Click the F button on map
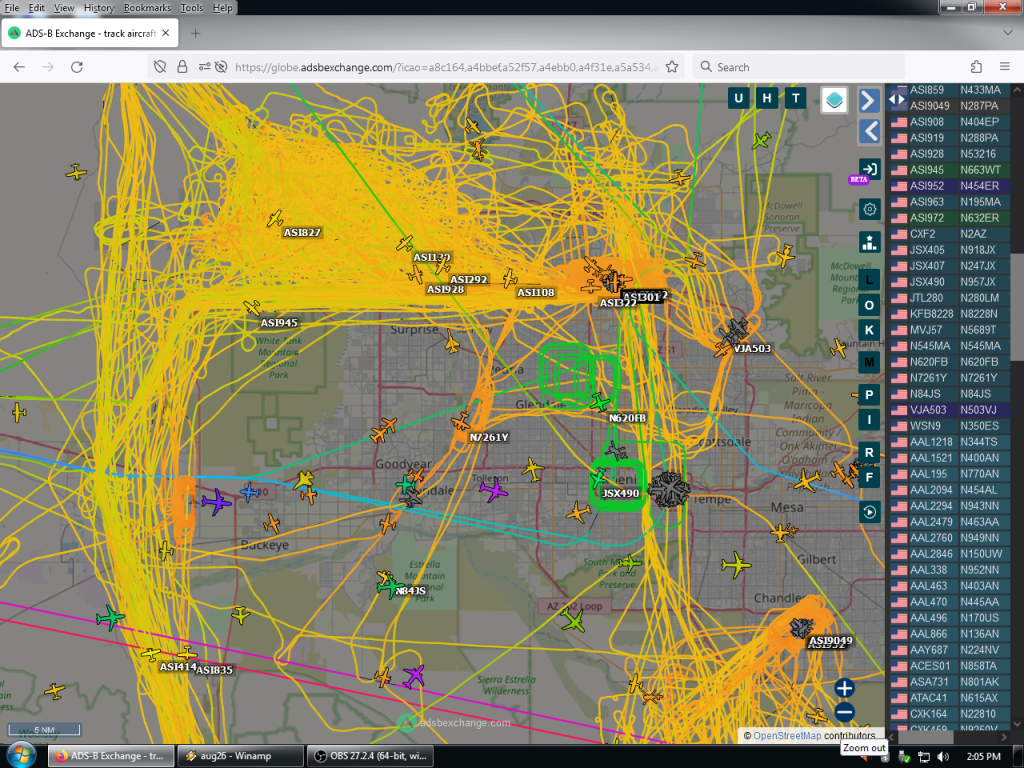This screenshot has height=768, width=1024. [869, 477]
